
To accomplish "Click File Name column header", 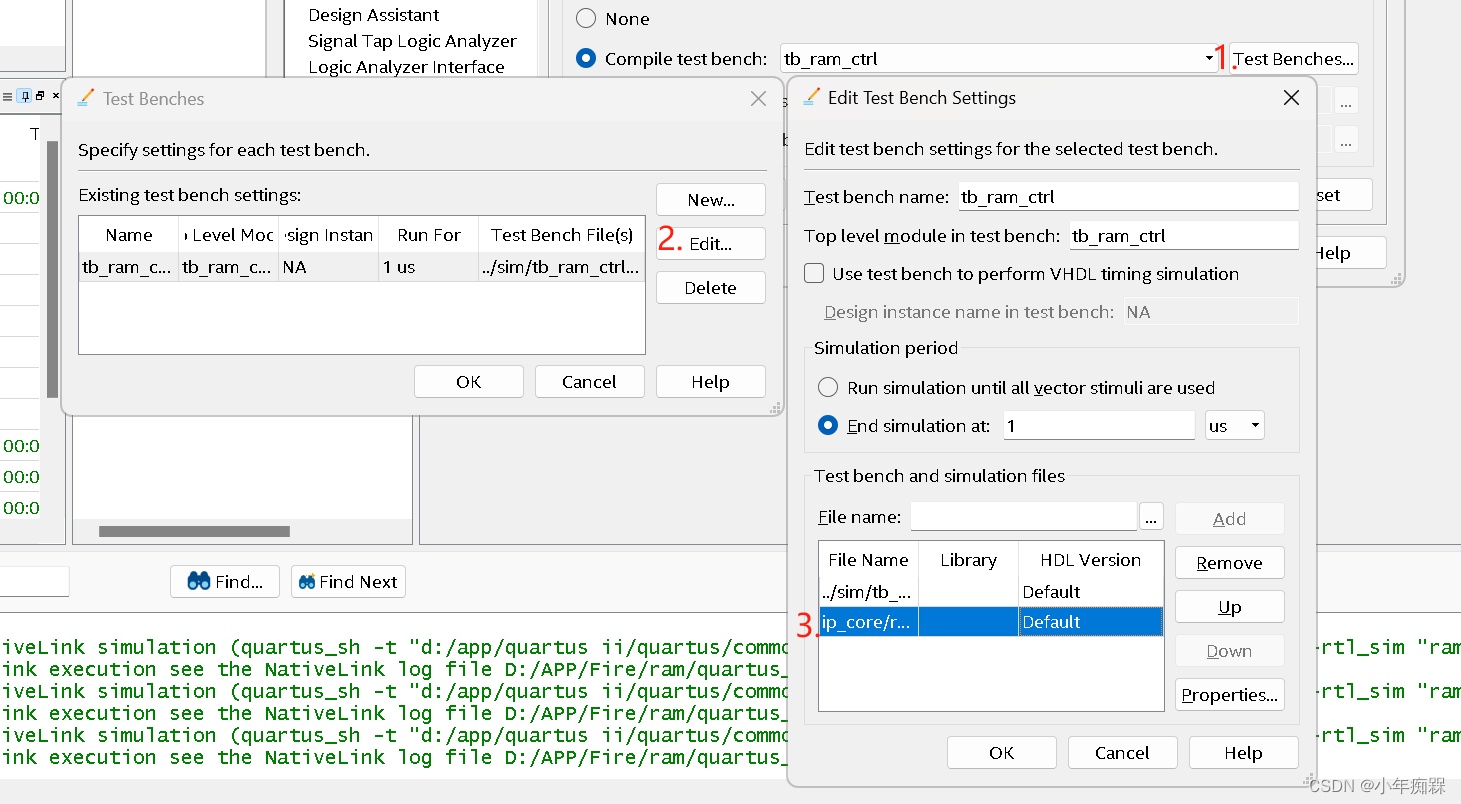I will click(x=869, y=560).
